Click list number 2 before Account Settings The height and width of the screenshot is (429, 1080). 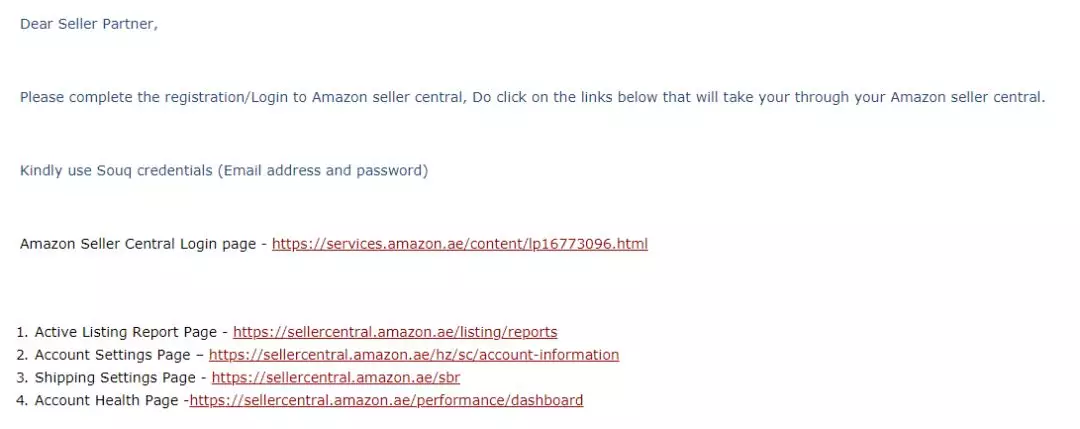pyautogui.click(x=21, y=355)
